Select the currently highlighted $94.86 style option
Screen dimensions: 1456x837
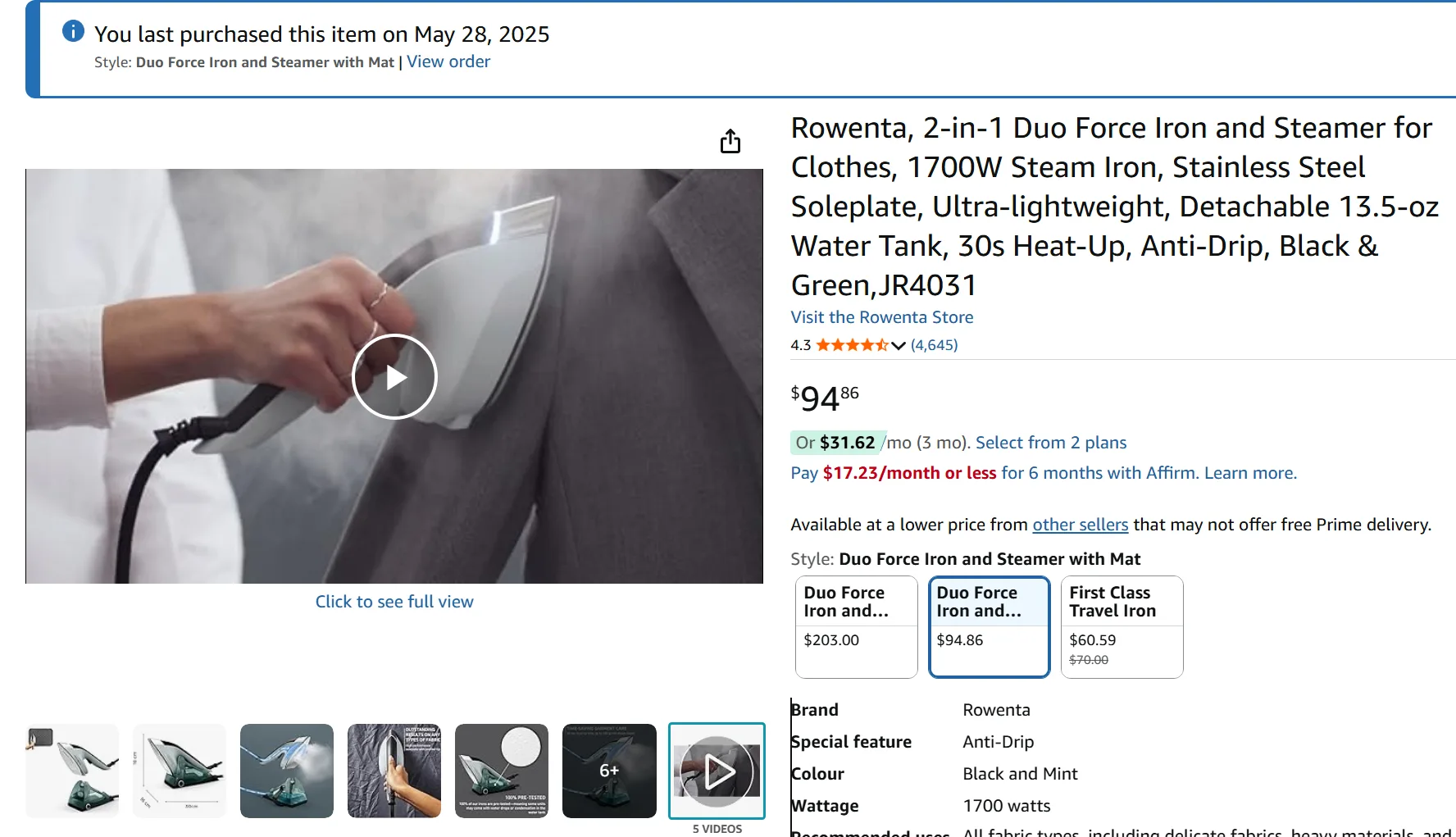click(989, 627)
